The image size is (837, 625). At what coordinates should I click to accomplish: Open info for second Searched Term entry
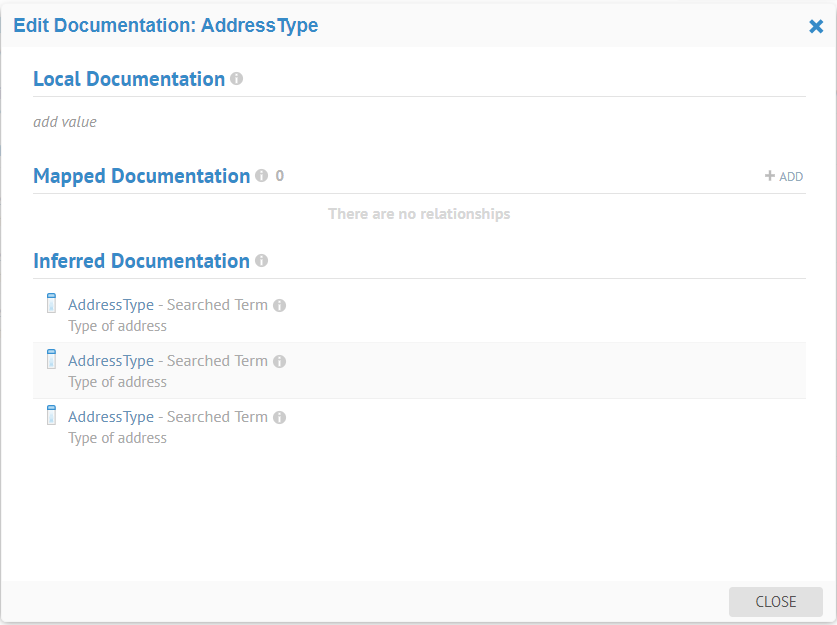click(x=280, y=362)
